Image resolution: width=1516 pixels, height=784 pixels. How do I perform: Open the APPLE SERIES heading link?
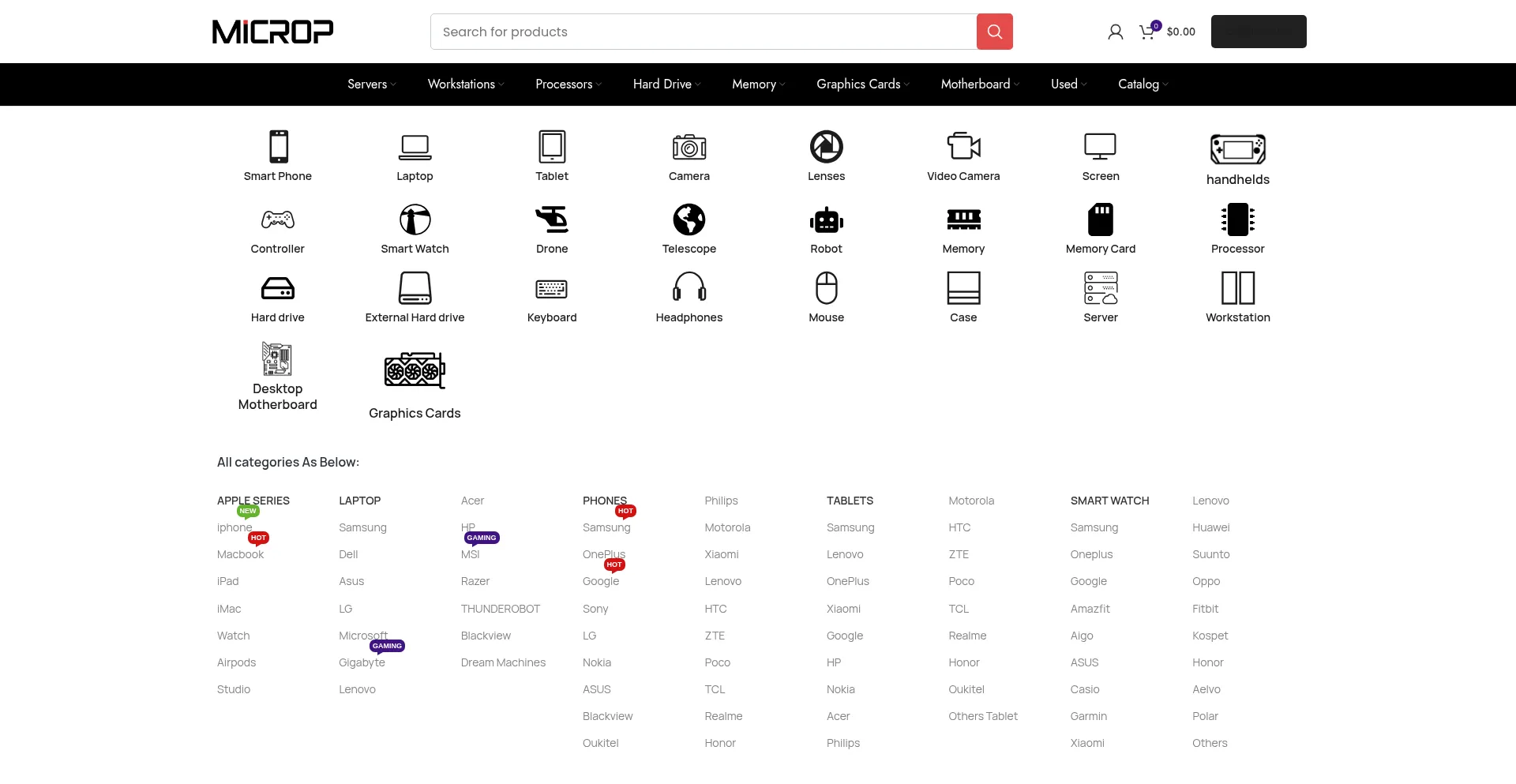click(253, 501)
